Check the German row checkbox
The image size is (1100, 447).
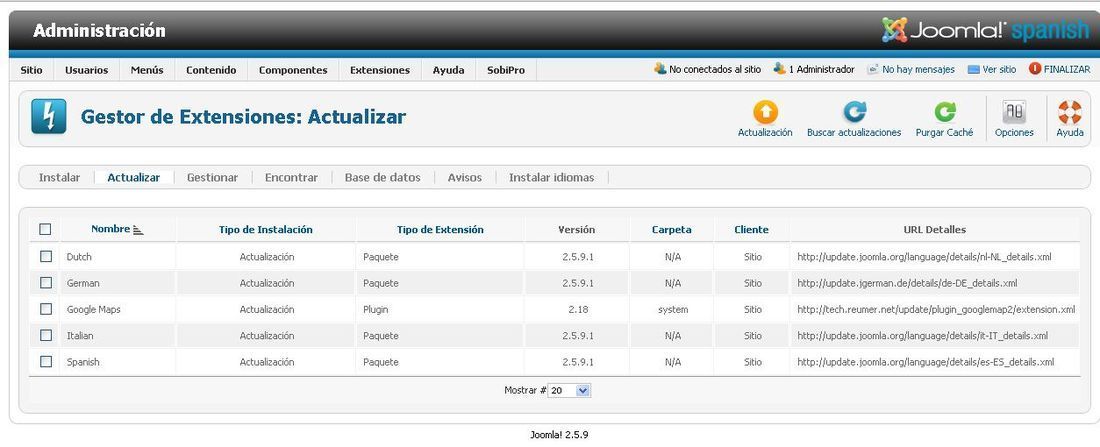click(x=46, y=283)
